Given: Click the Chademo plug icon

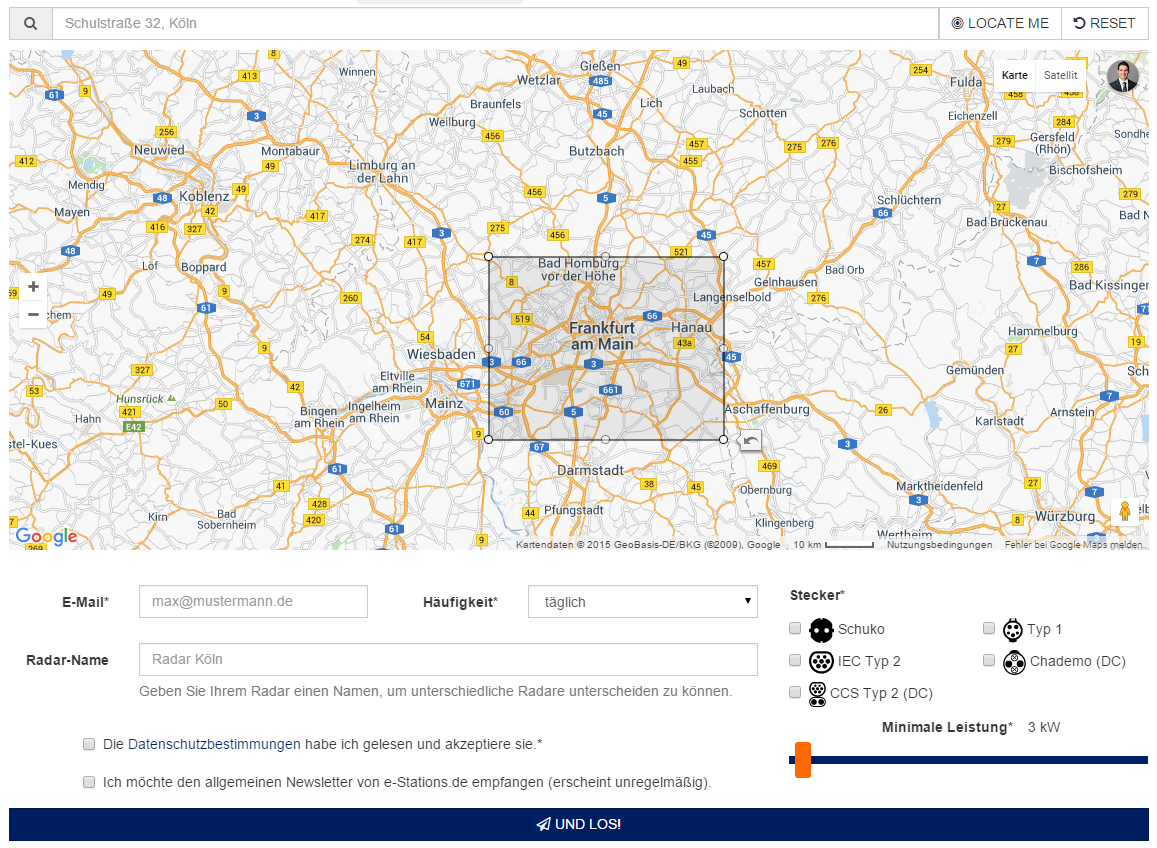Looking at the screenshot, I should (1014, 663).
